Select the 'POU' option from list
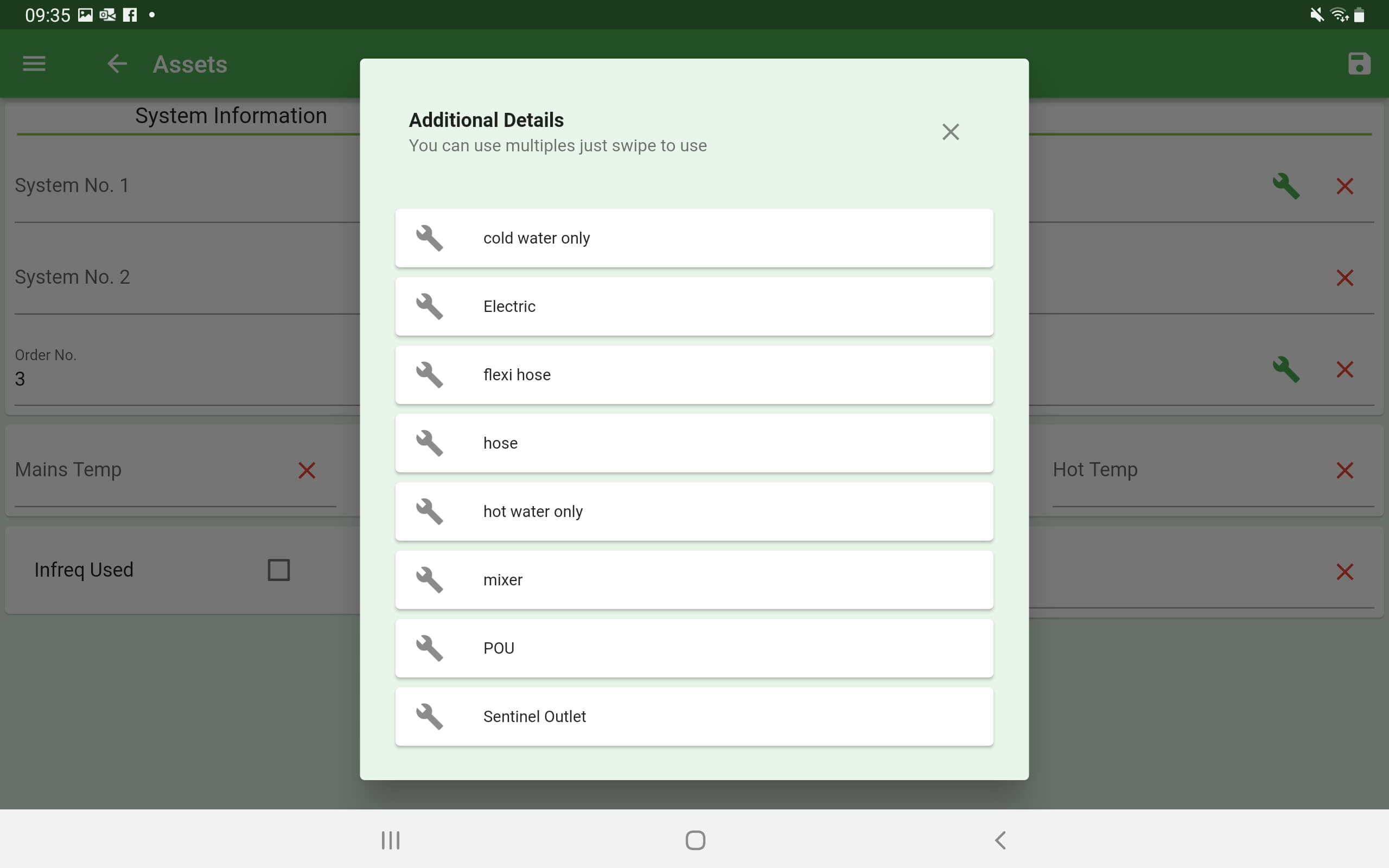The image size is (1389, 868). [694, 648]
